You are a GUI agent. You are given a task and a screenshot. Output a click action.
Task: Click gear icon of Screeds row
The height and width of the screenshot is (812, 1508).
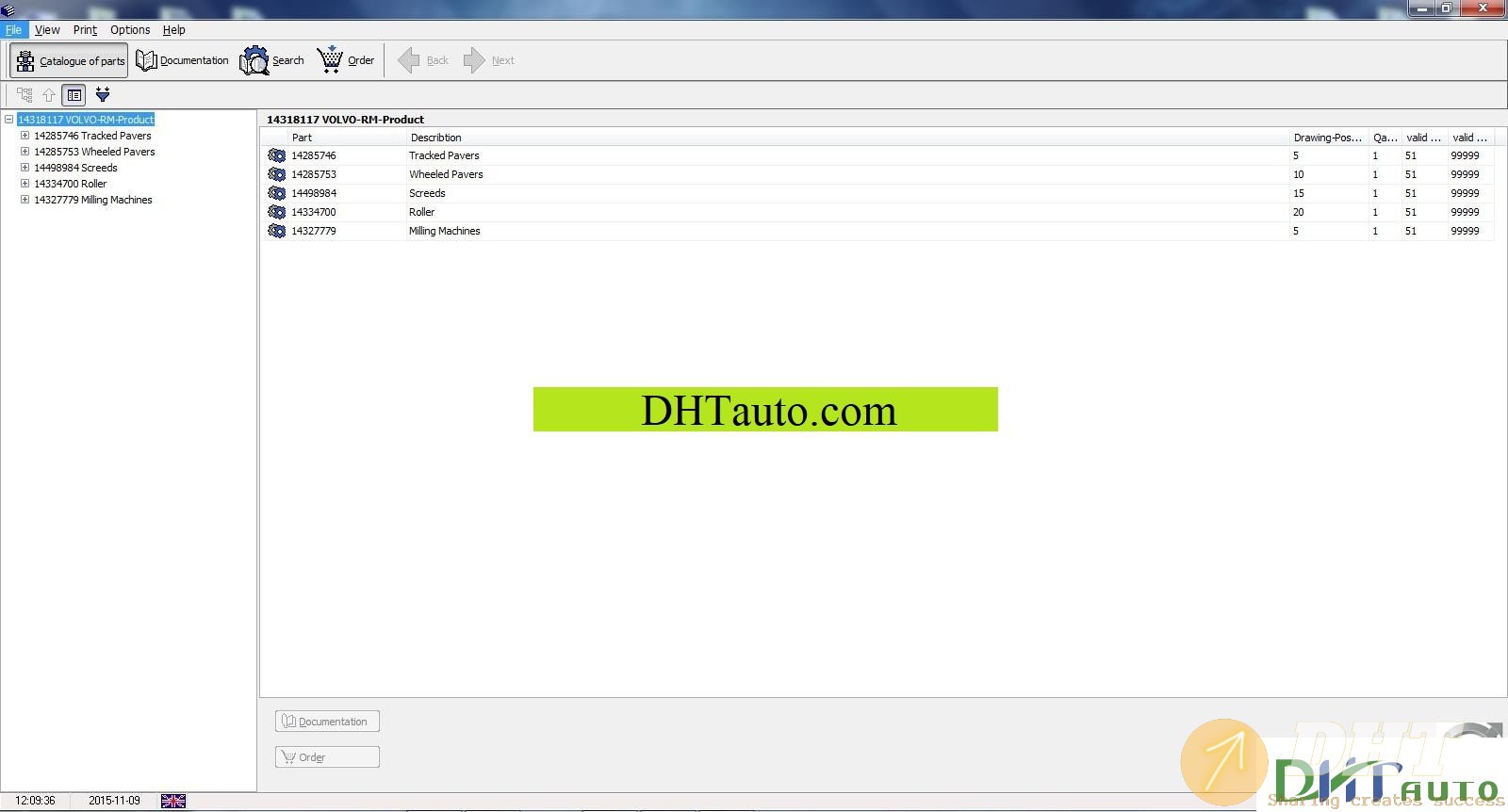[277, 193]
